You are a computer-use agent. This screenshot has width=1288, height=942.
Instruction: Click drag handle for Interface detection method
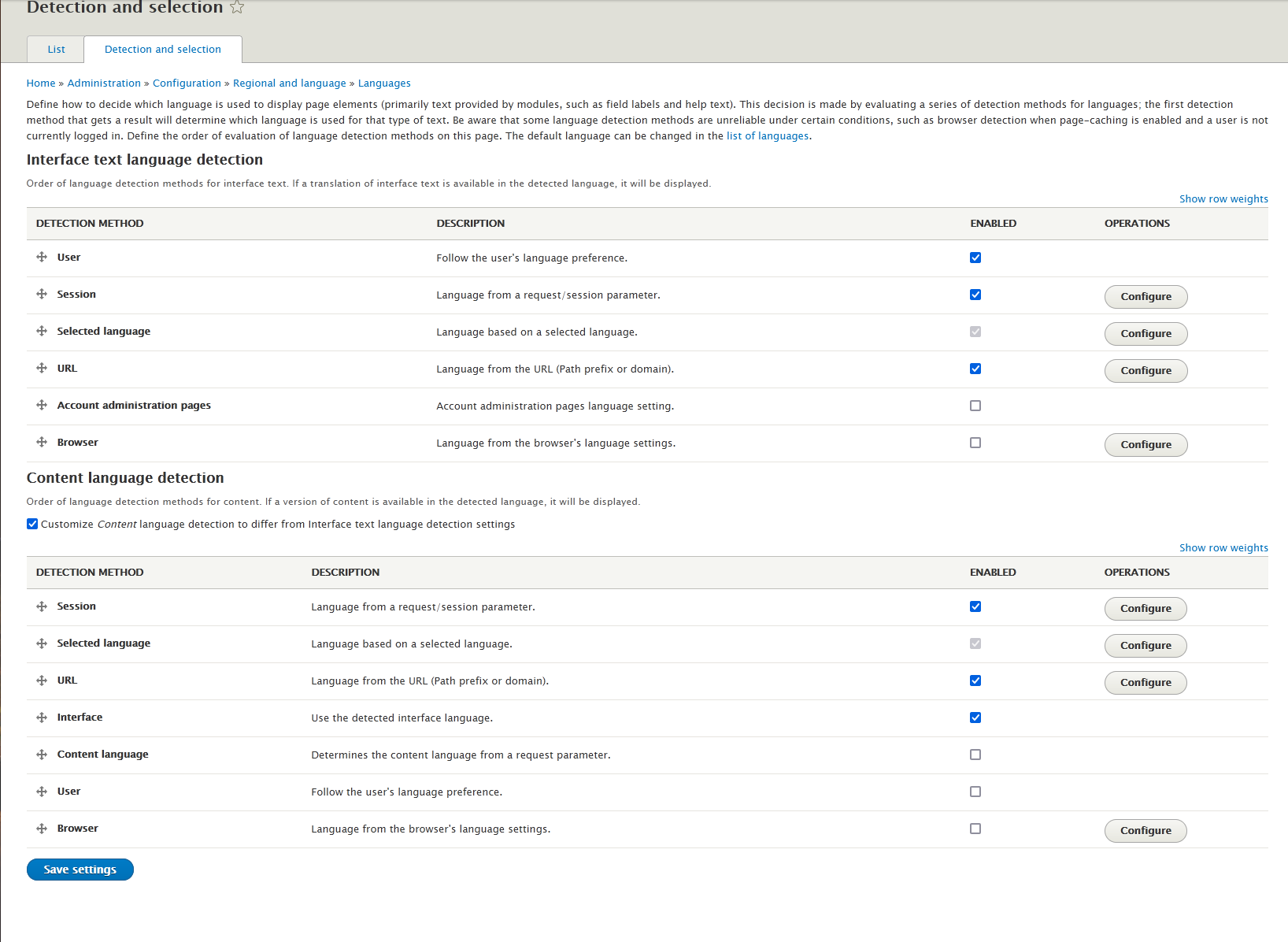click(42, 718)
